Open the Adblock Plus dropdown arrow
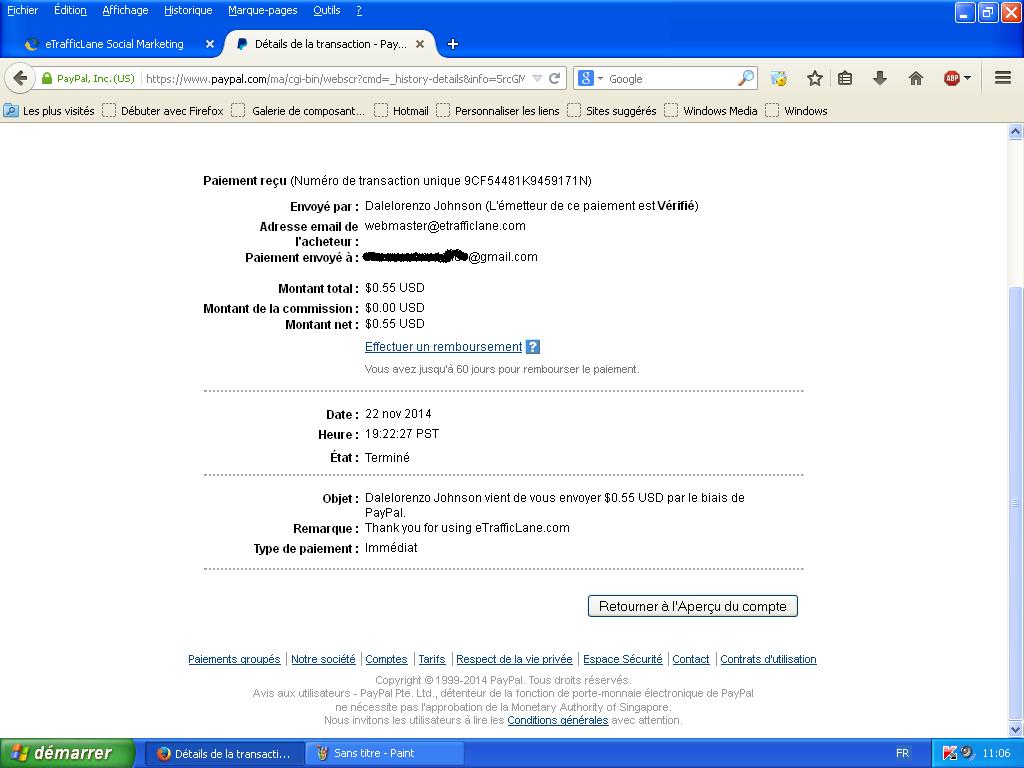The height and width of the screenshot is (768, 1024). tap(967, 78)
